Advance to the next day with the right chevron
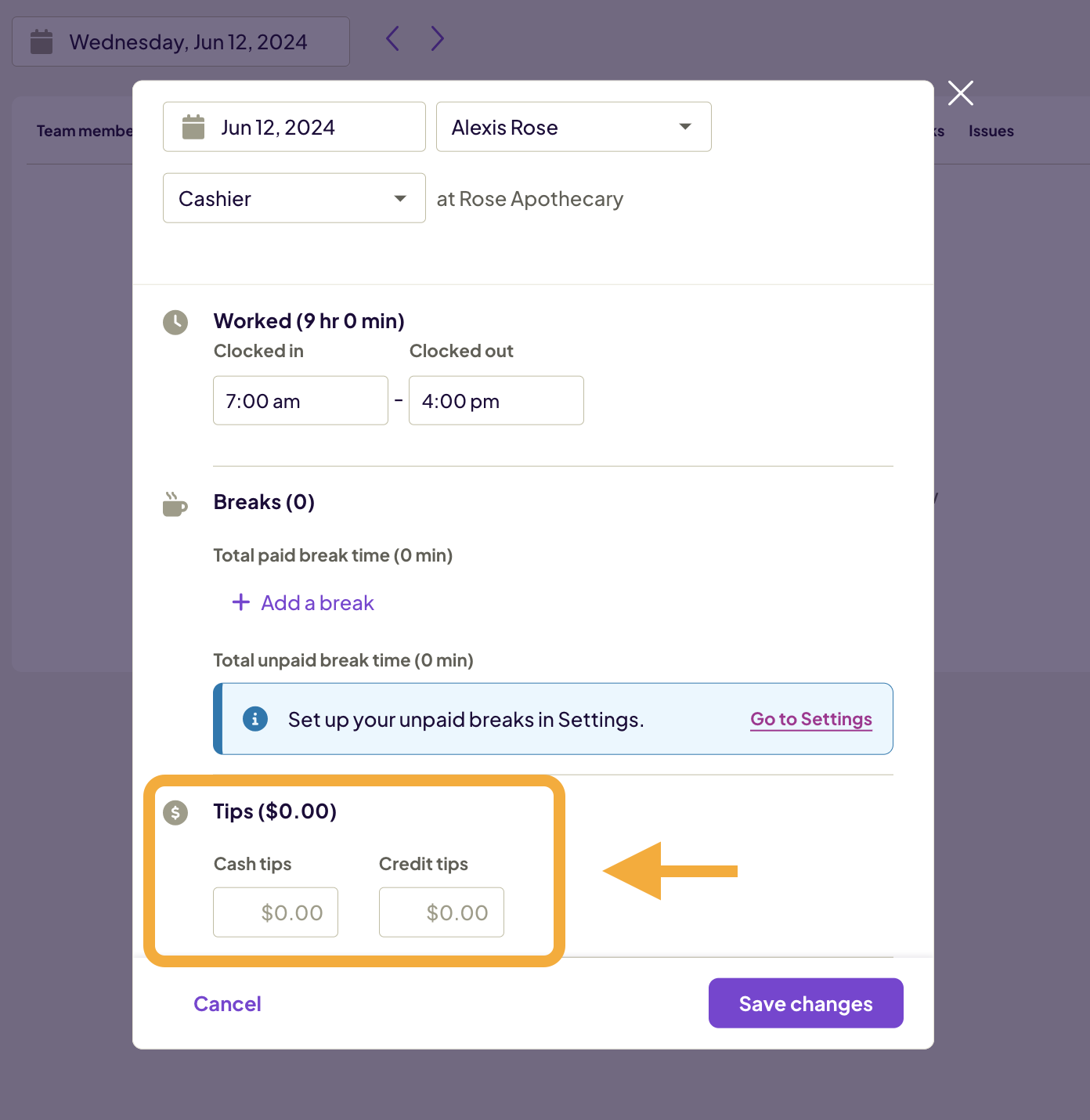 (x=437, y=38)
